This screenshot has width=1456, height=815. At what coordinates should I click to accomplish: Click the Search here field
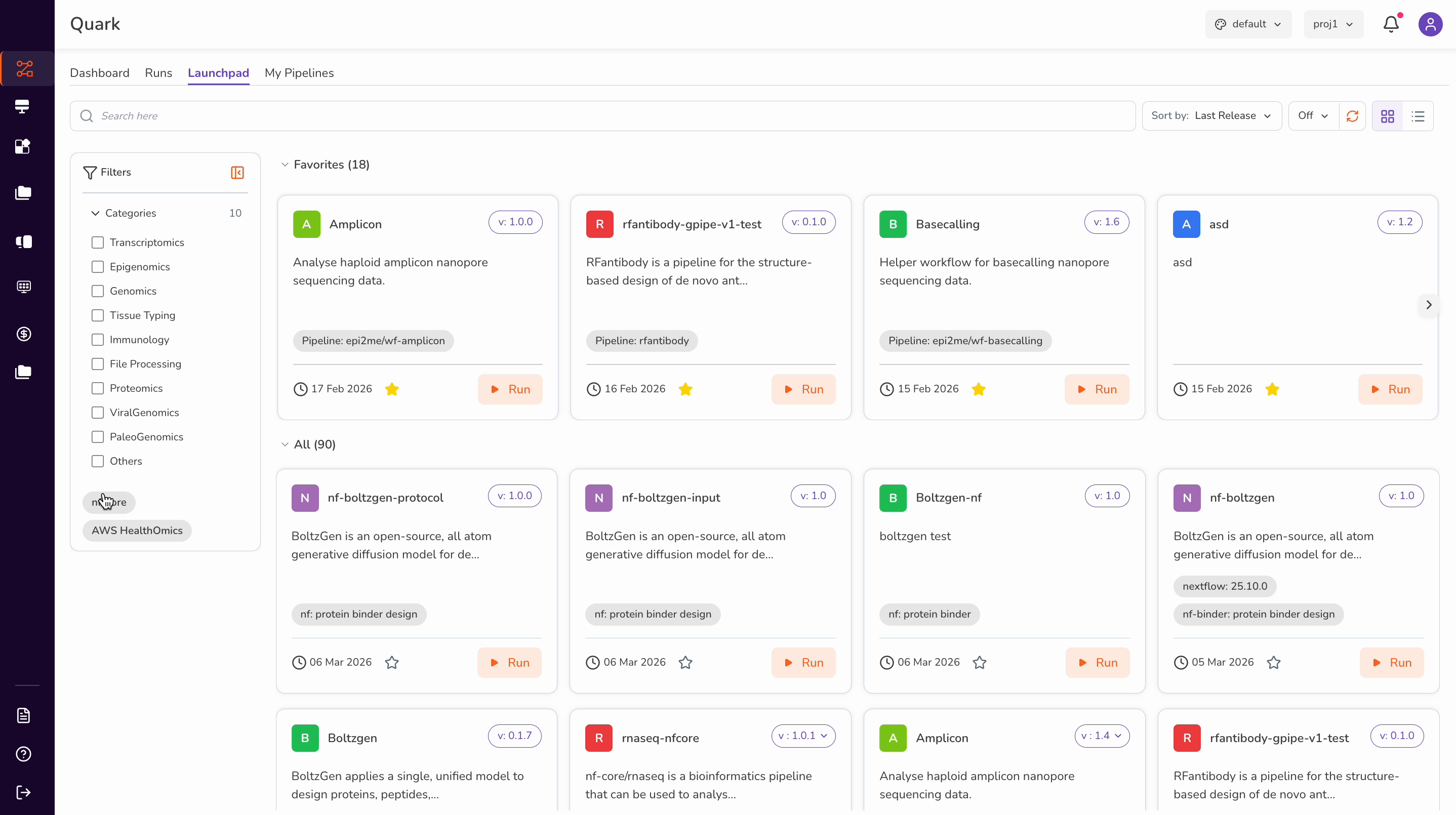602,116
